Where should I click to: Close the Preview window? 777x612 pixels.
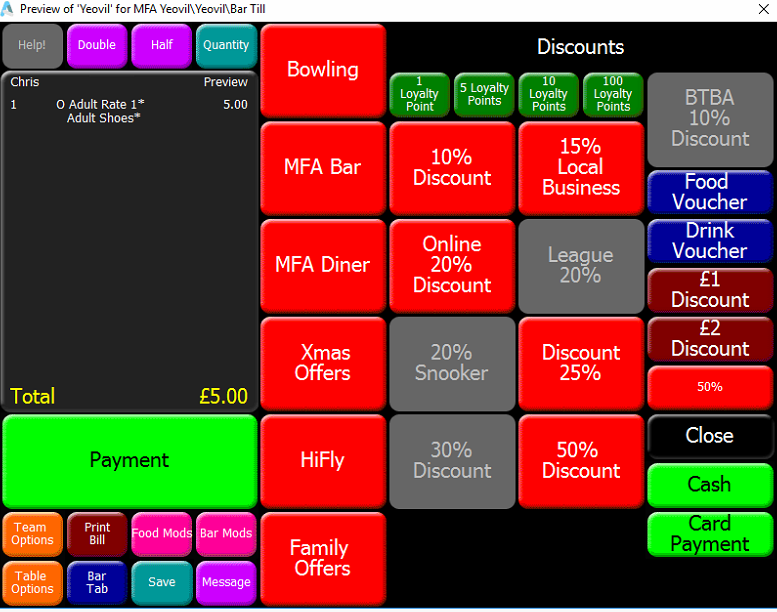764,9
